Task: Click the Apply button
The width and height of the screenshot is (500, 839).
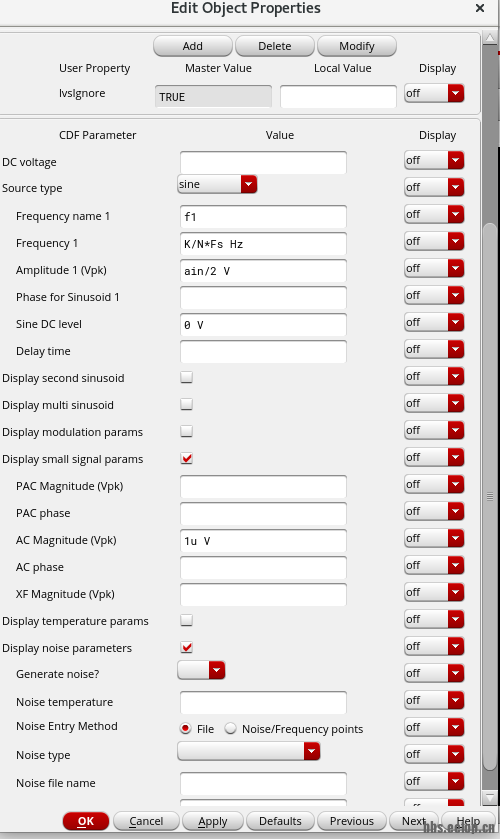Action: pos(213,821)
